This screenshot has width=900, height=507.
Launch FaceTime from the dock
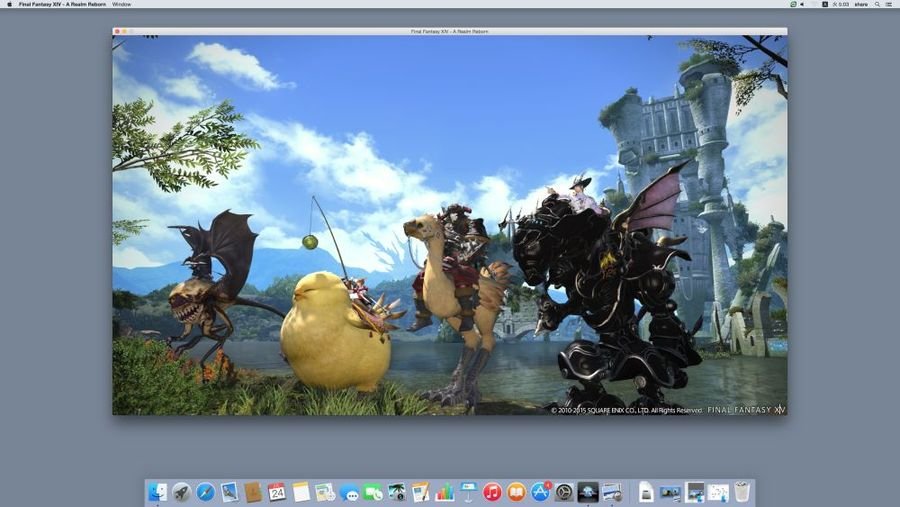373,492
